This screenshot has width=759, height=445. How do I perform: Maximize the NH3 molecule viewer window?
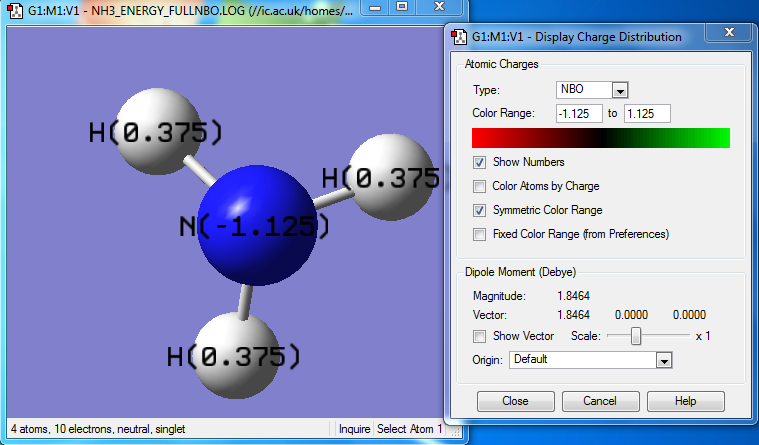point(401,8)
